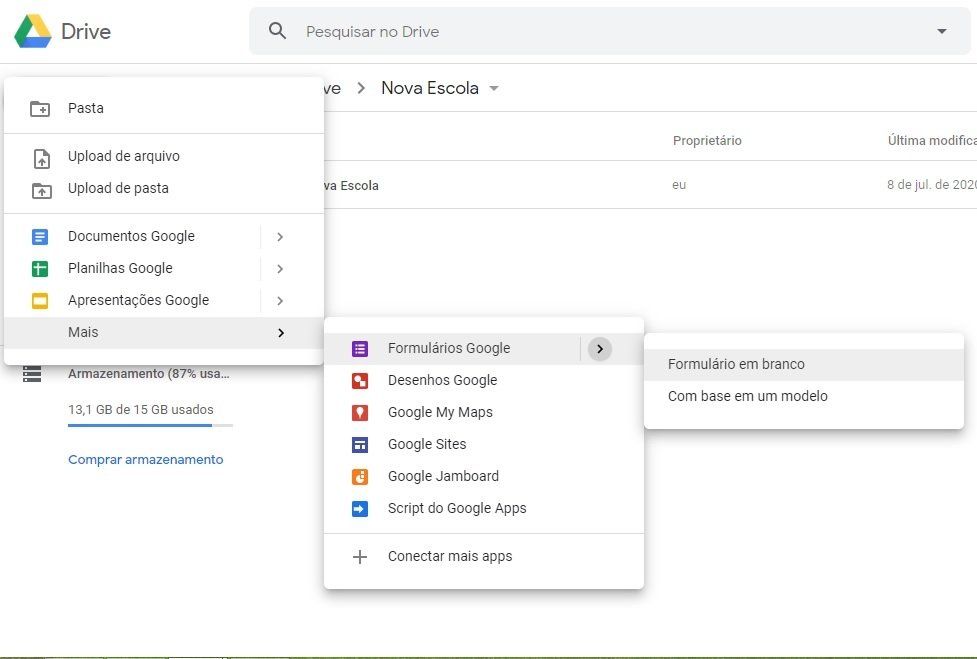Screen dimensions: 977x659
Task: Click the orange Google Jamboard icon
Action: pos(360,476)
